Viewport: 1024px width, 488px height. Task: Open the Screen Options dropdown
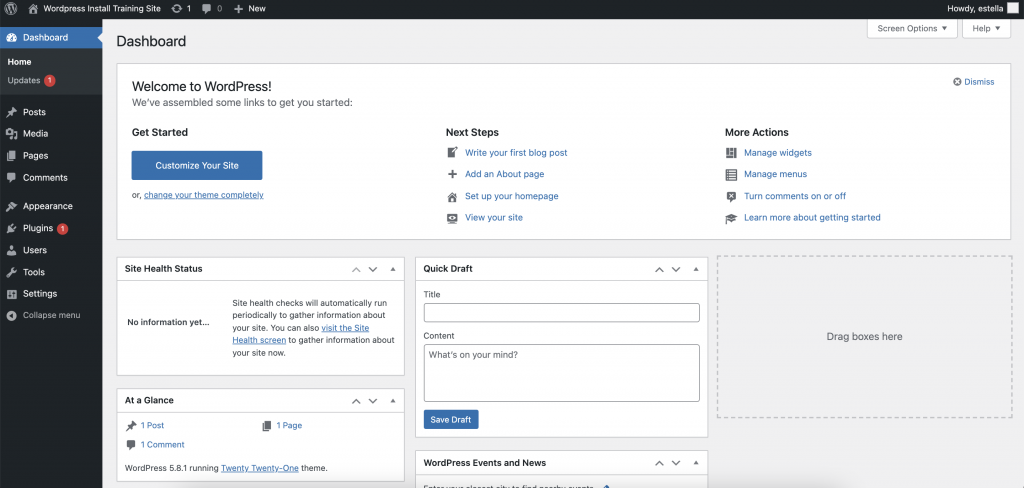912,29
